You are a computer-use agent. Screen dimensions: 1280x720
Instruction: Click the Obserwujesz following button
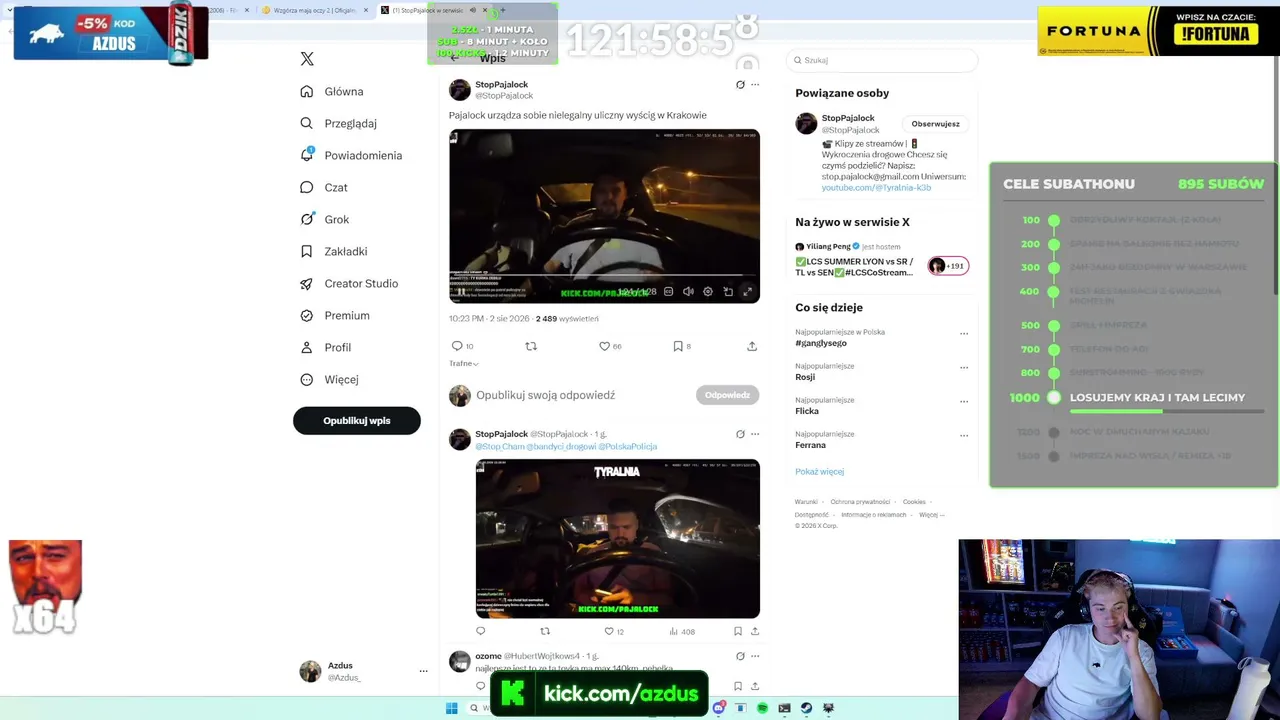pyautogui.click(x=936, y=124)
